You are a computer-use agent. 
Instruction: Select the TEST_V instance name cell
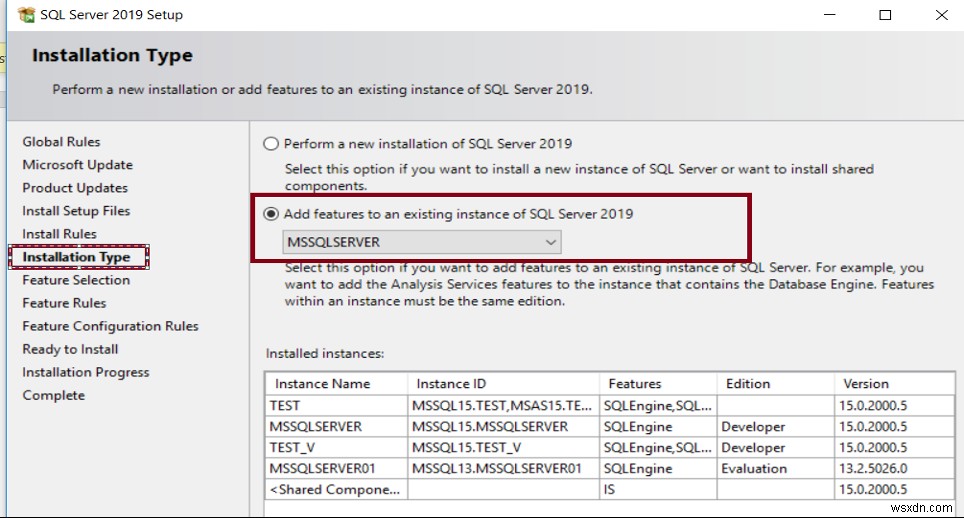coord(336,447)
